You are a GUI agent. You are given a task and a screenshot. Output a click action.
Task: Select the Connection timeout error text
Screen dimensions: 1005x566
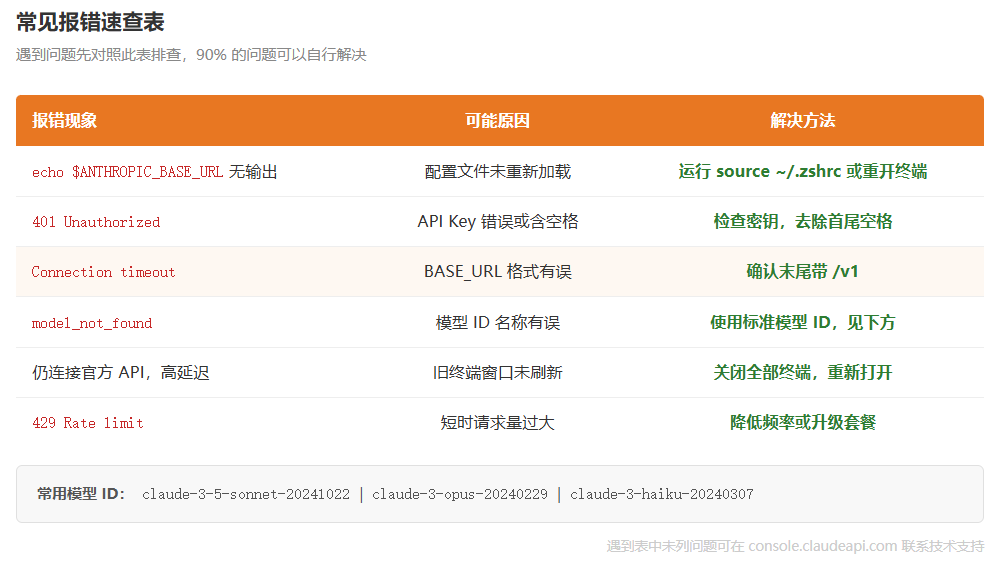pos(103,272)
